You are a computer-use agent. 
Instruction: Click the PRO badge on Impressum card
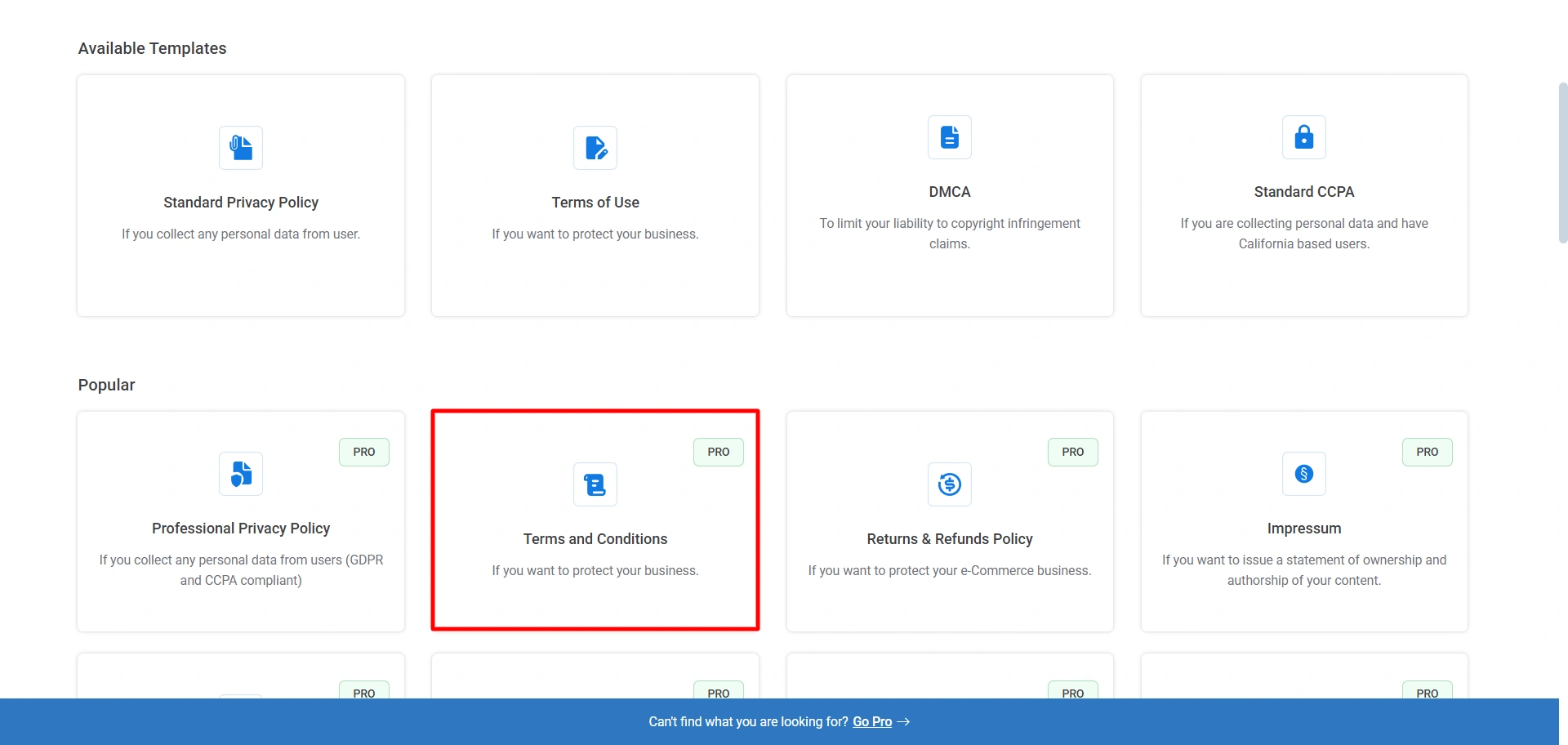[1428, 452]
